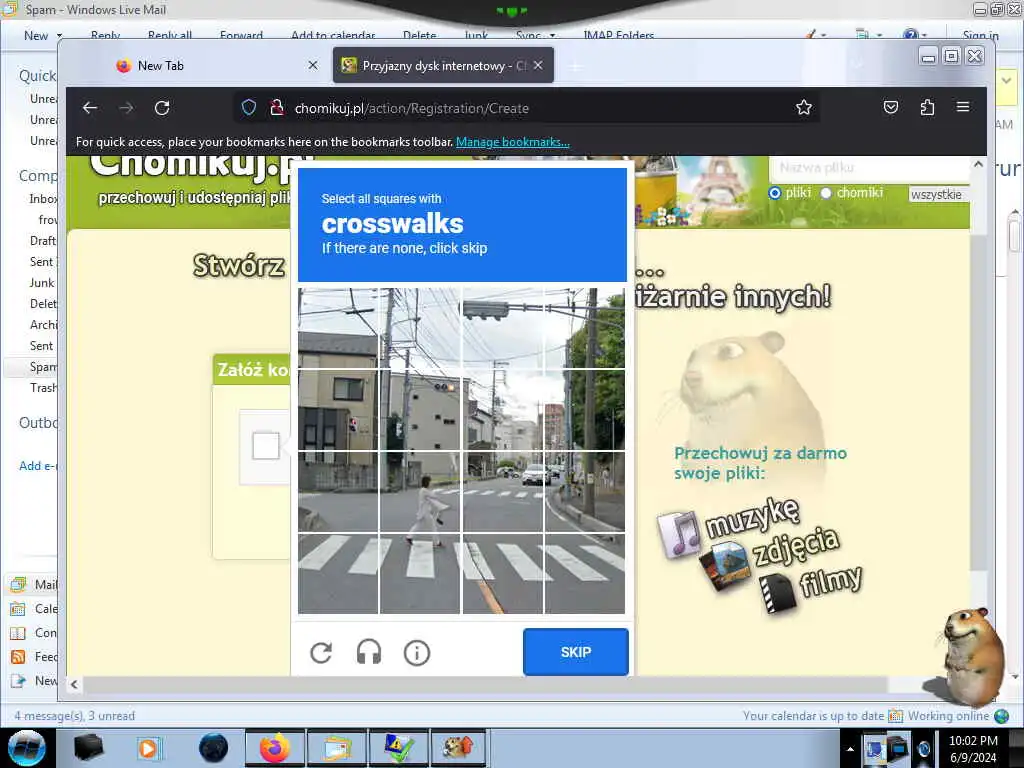This screenshot has width=1024, height=768.
Task: Open the Windows Start button
Action: (x=27, y=748)
